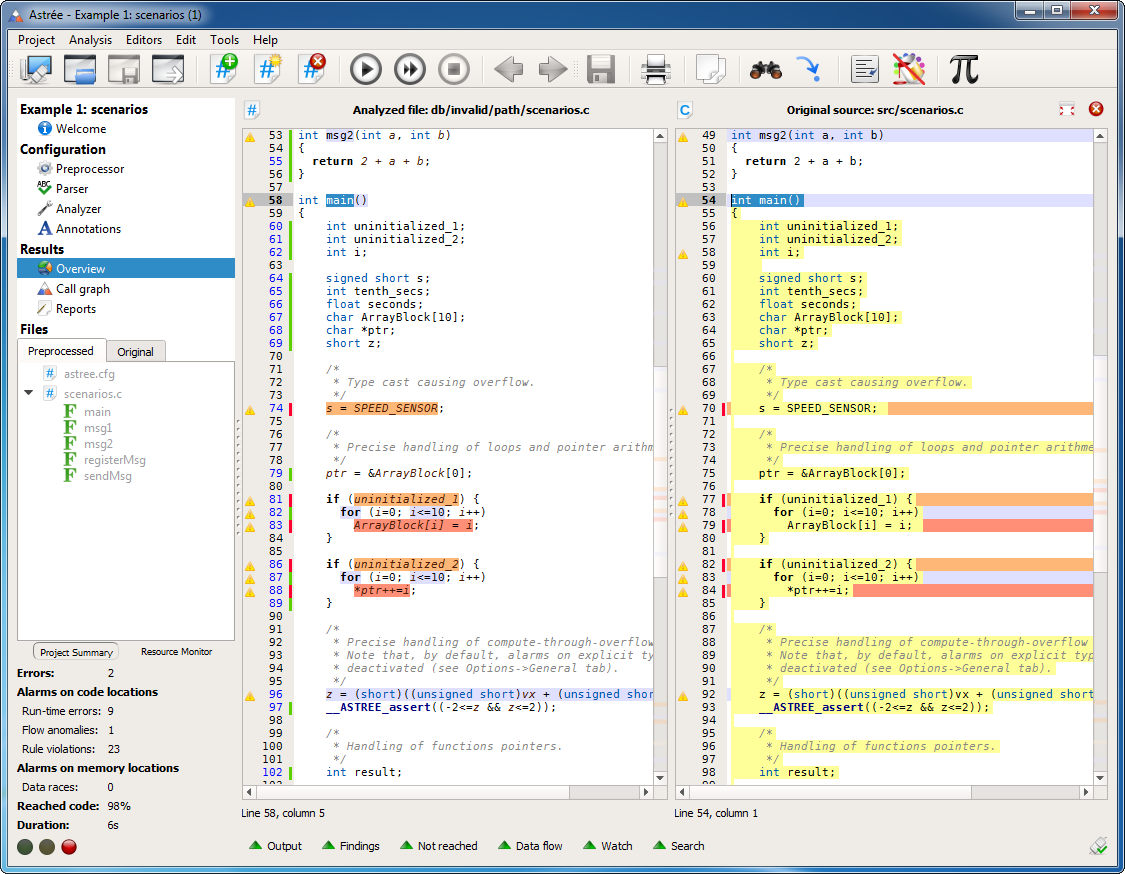Open the Annotations configuration
This screenshot has height=874, width=1125.
click(88, 229)
